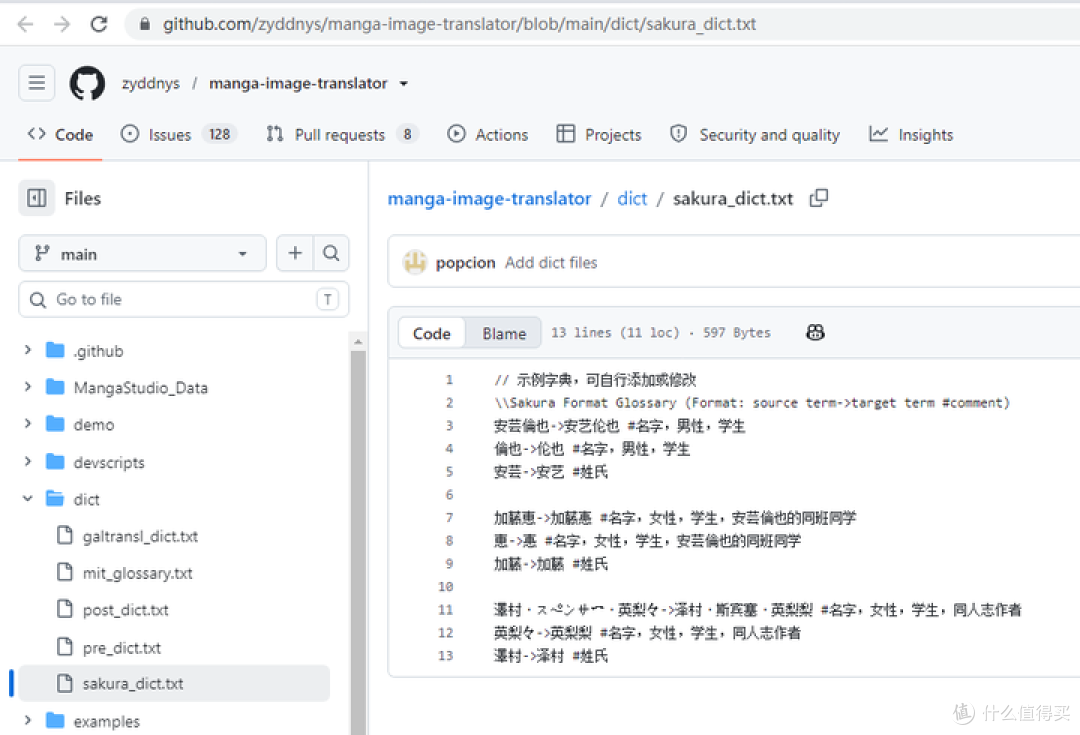Viewport: 1080px width, 735px height.
Task: Open the Projects tab
Action: click(599, 134)
